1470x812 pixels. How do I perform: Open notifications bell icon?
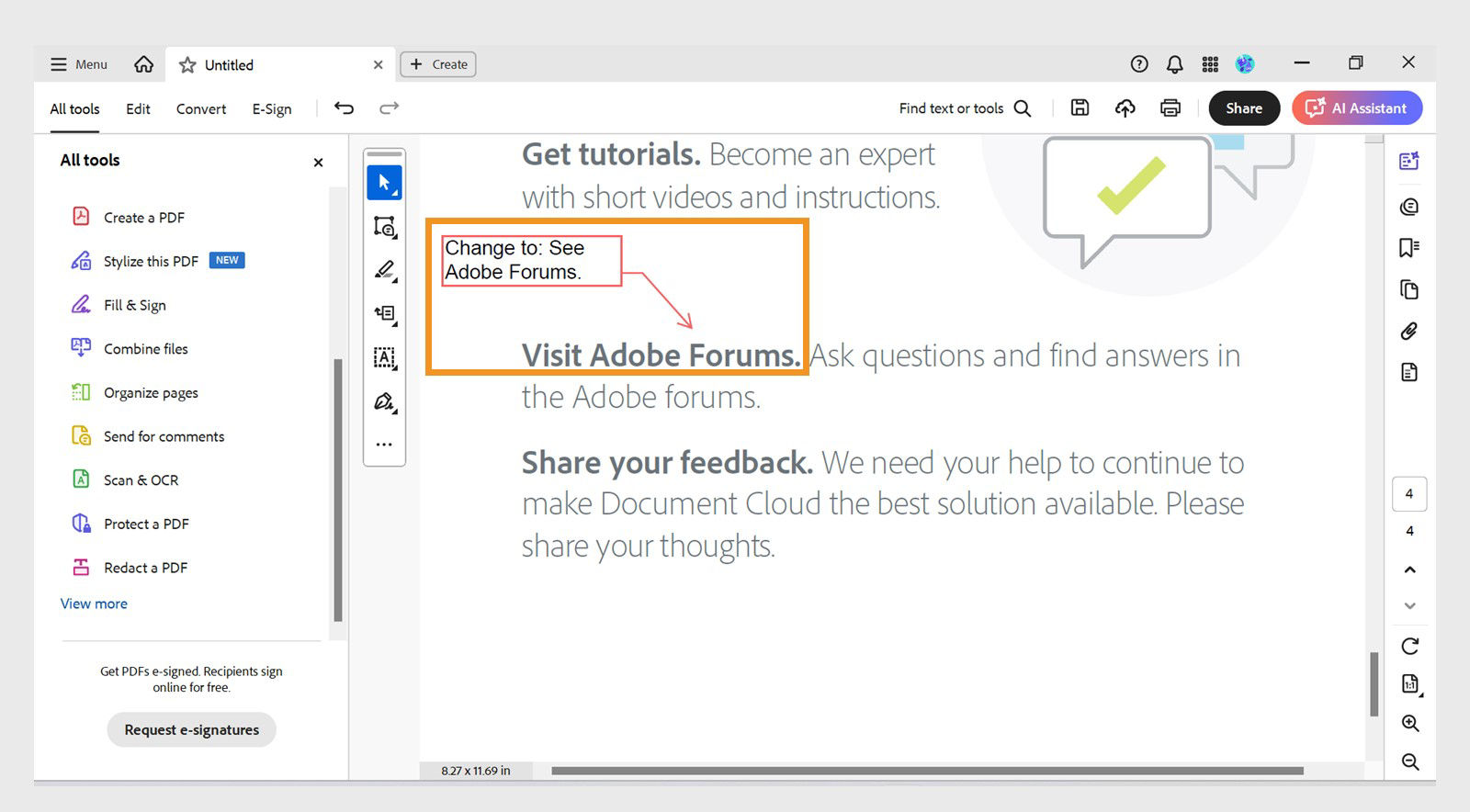(1174, 64)
